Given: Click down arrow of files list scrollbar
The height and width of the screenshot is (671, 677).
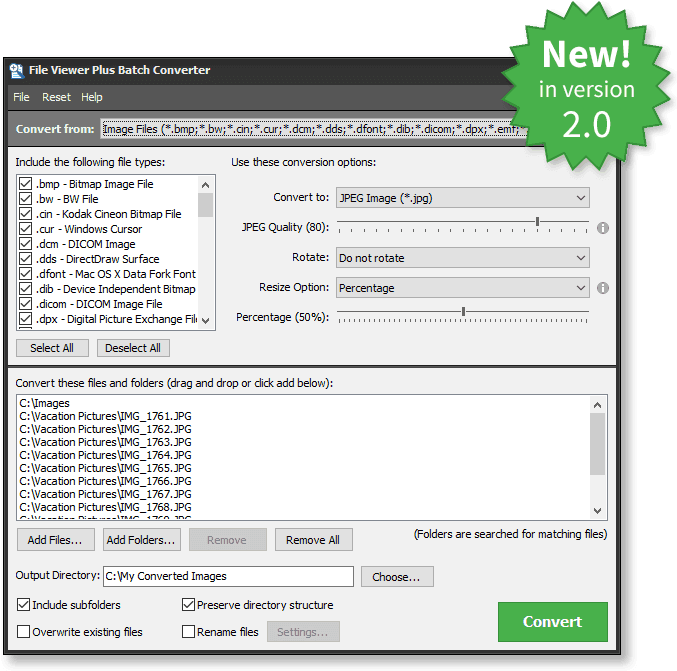Looking at the screenshot, I should coord(598,511).
